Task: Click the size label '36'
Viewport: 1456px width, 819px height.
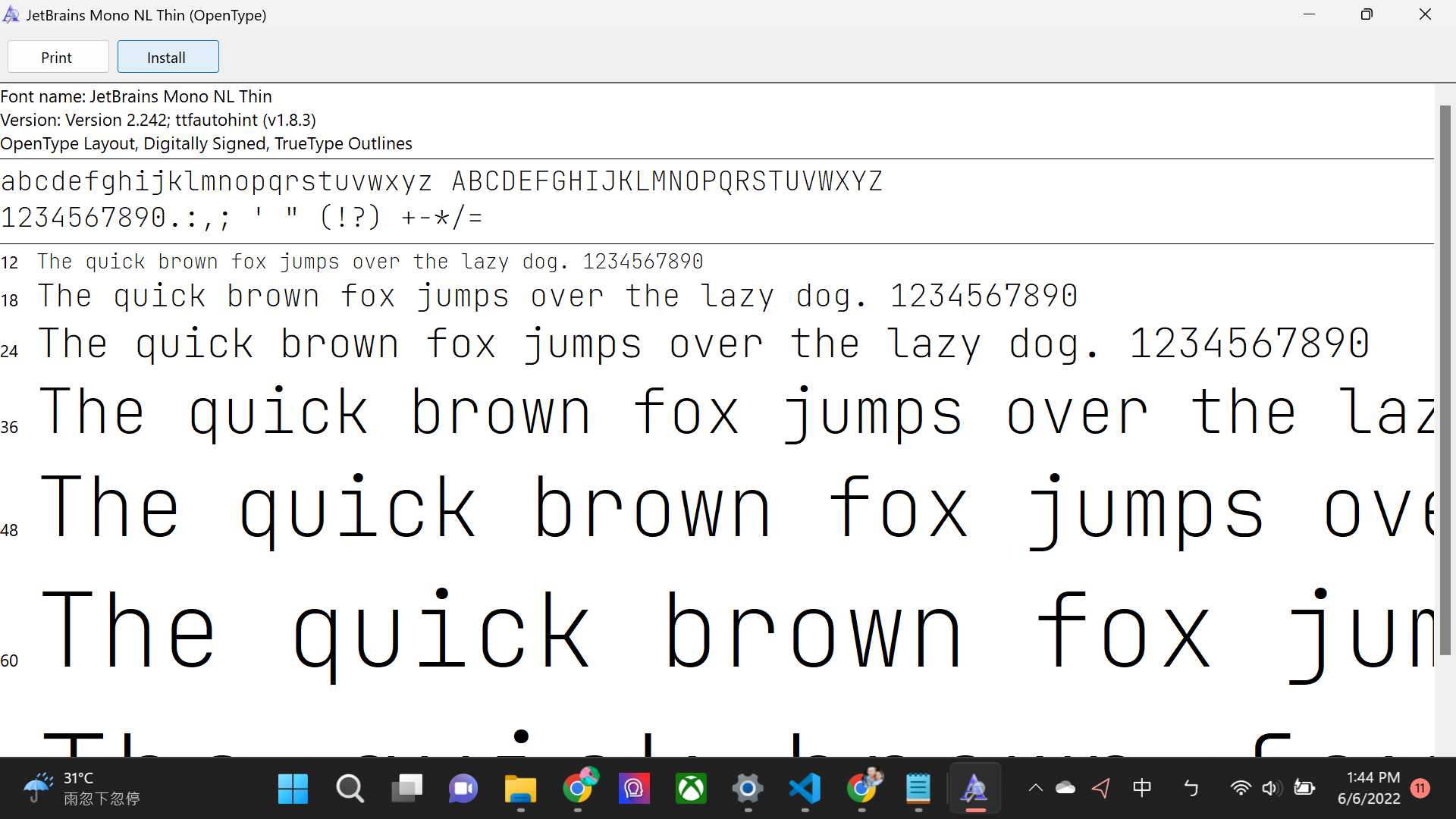Action: point(9,427)
